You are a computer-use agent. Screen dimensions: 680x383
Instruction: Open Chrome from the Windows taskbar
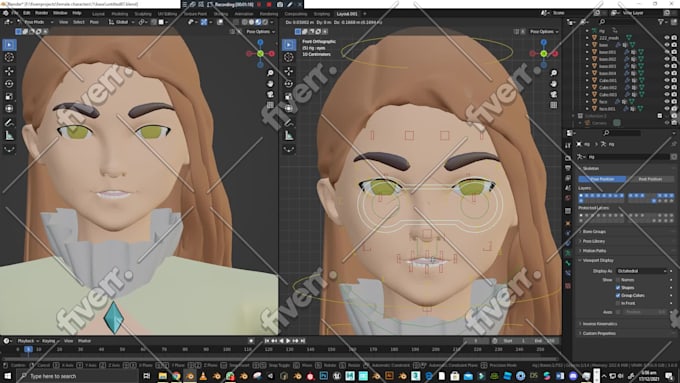coord(176,376)
